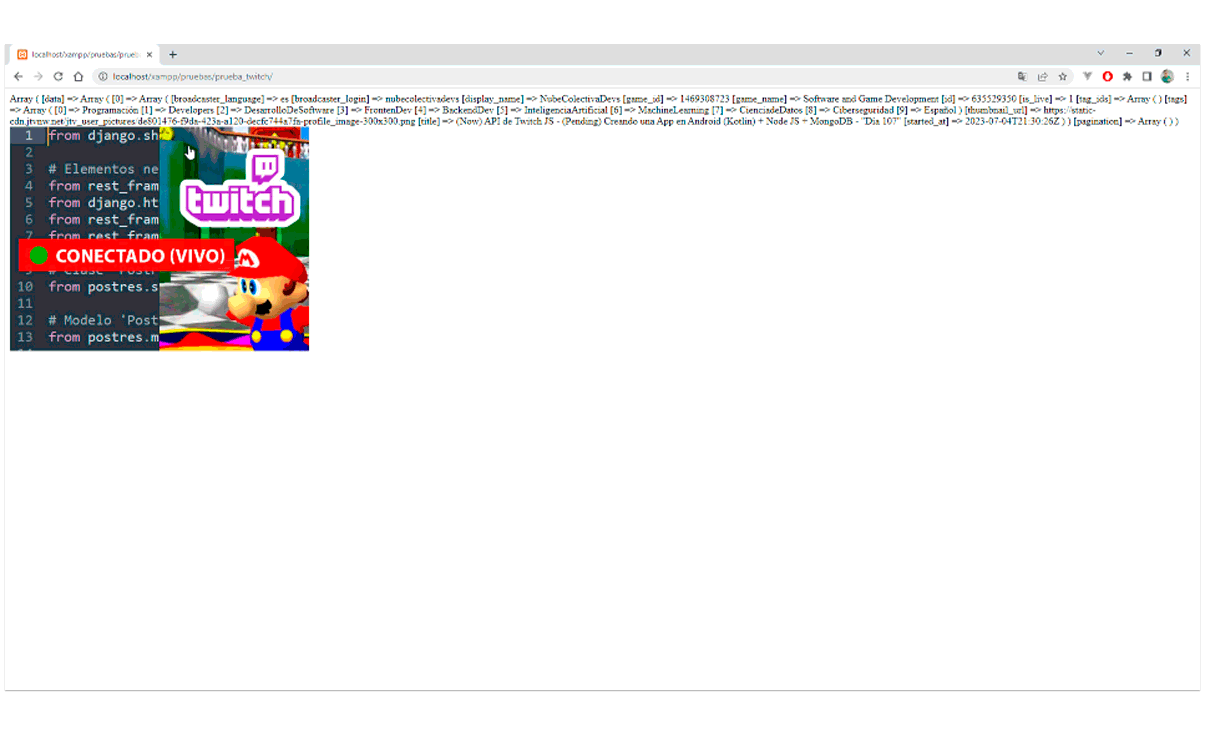The image size is (1205, 735).
Task: Open the Extensions puzzle menu
Action: 1127,76
